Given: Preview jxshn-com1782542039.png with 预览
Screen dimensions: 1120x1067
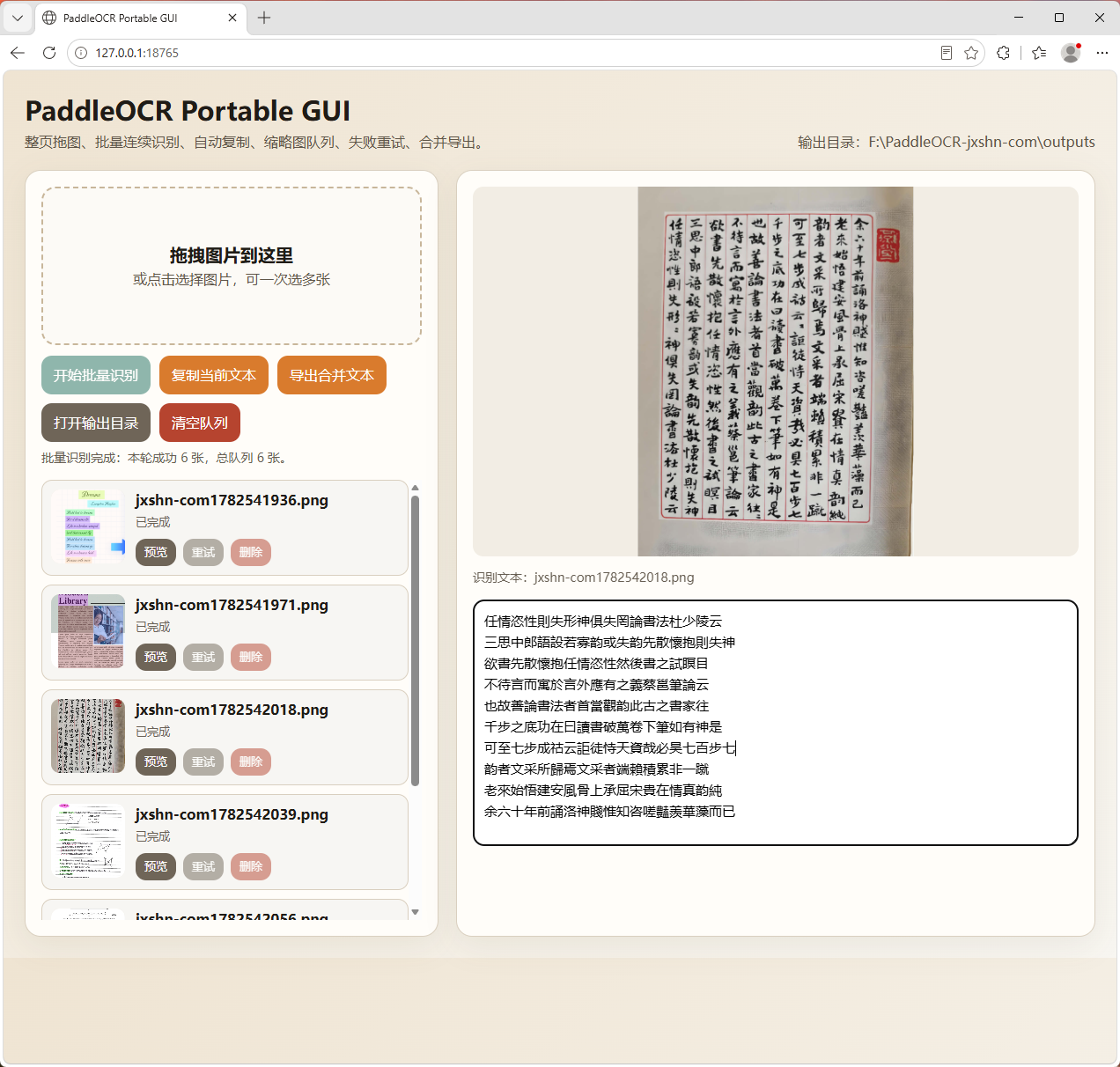Looking at the screenshot, I should click(156, 866).
